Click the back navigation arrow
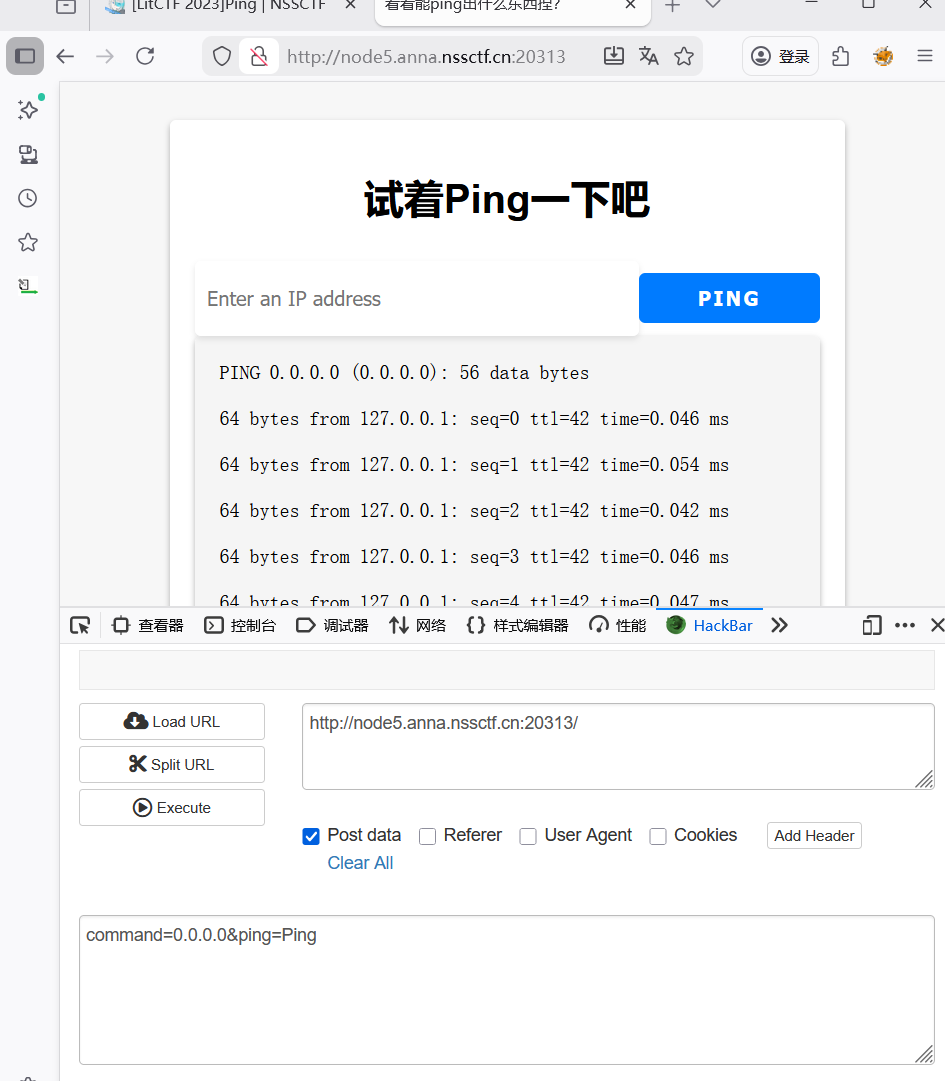The width and height of the screenshot is (945, 1081). (x=65, y=56)
